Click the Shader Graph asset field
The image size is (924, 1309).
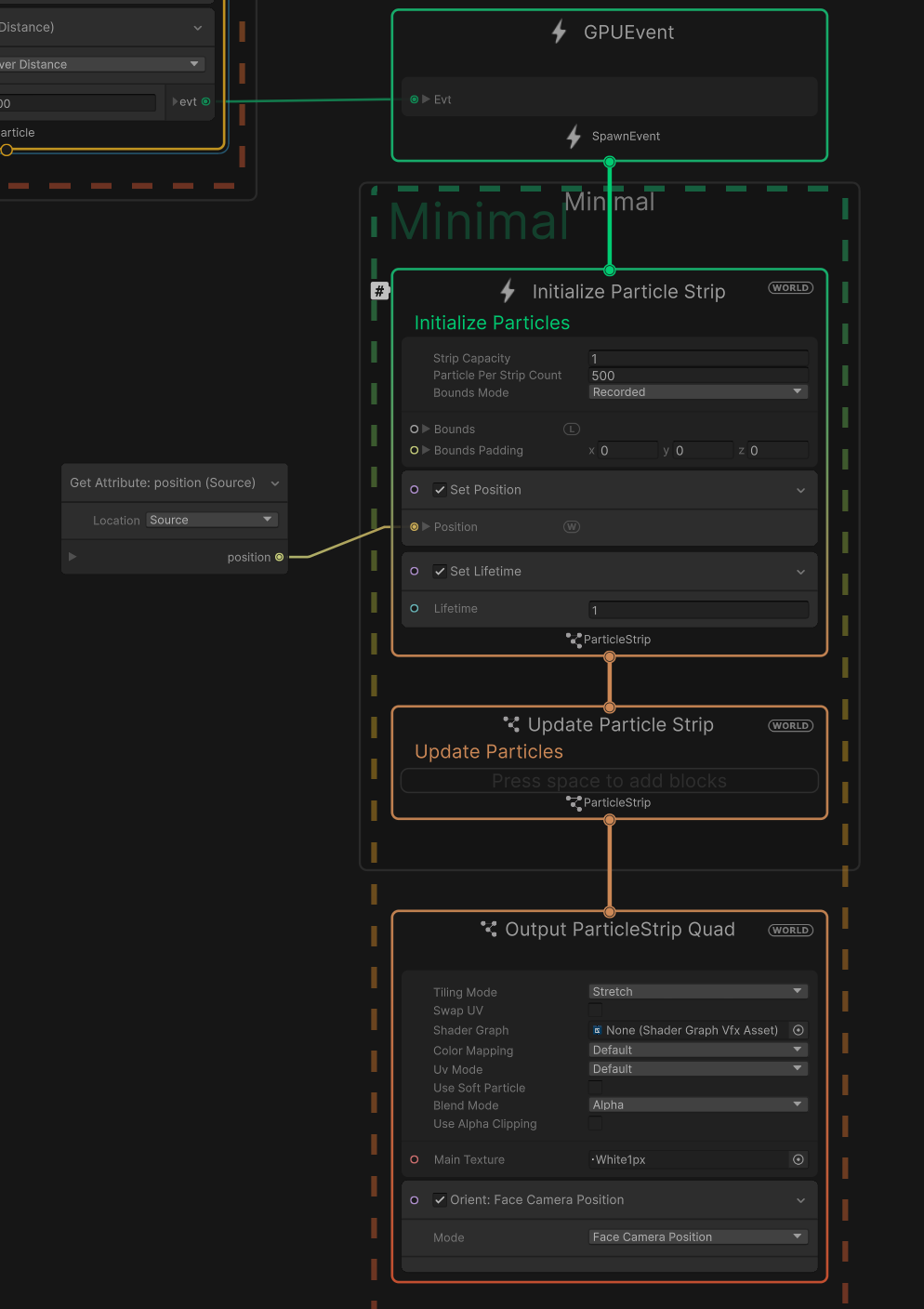pyautogui.click(x=688, y=1030)
